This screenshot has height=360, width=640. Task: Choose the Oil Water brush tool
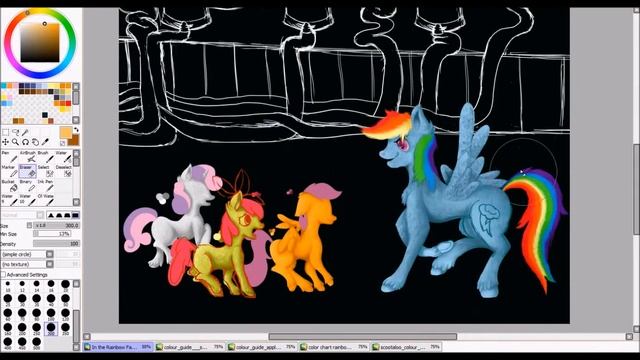point(46,200)
